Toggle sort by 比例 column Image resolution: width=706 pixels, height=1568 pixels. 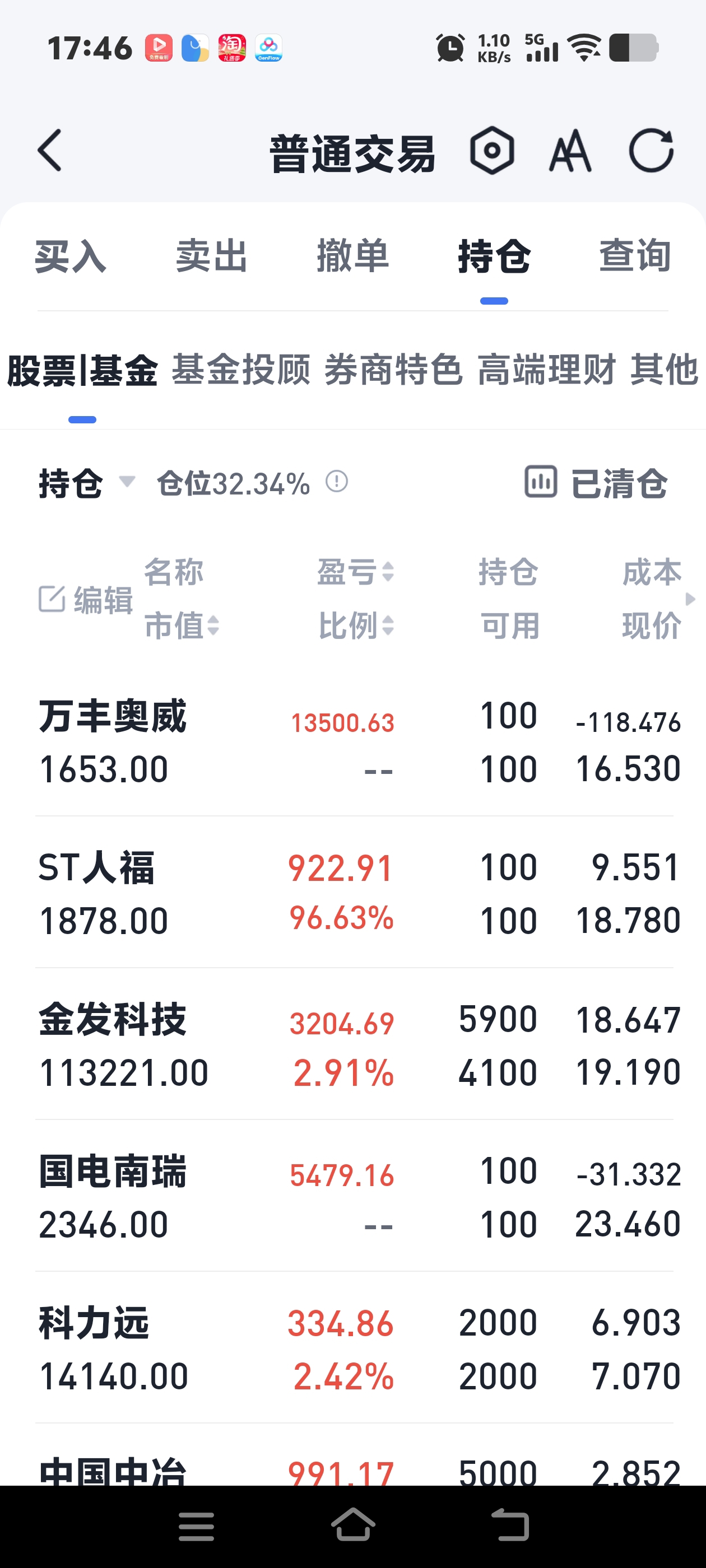pos(356,625)
